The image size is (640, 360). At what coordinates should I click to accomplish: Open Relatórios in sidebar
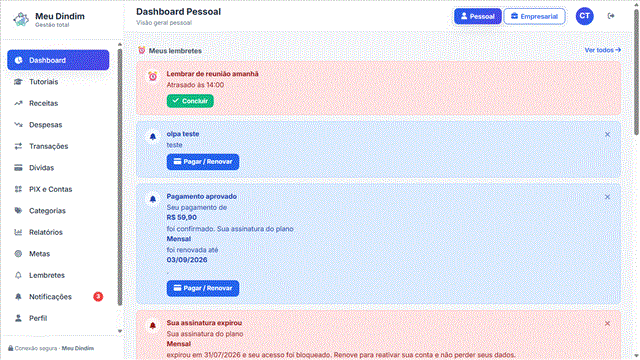[58, 232]
